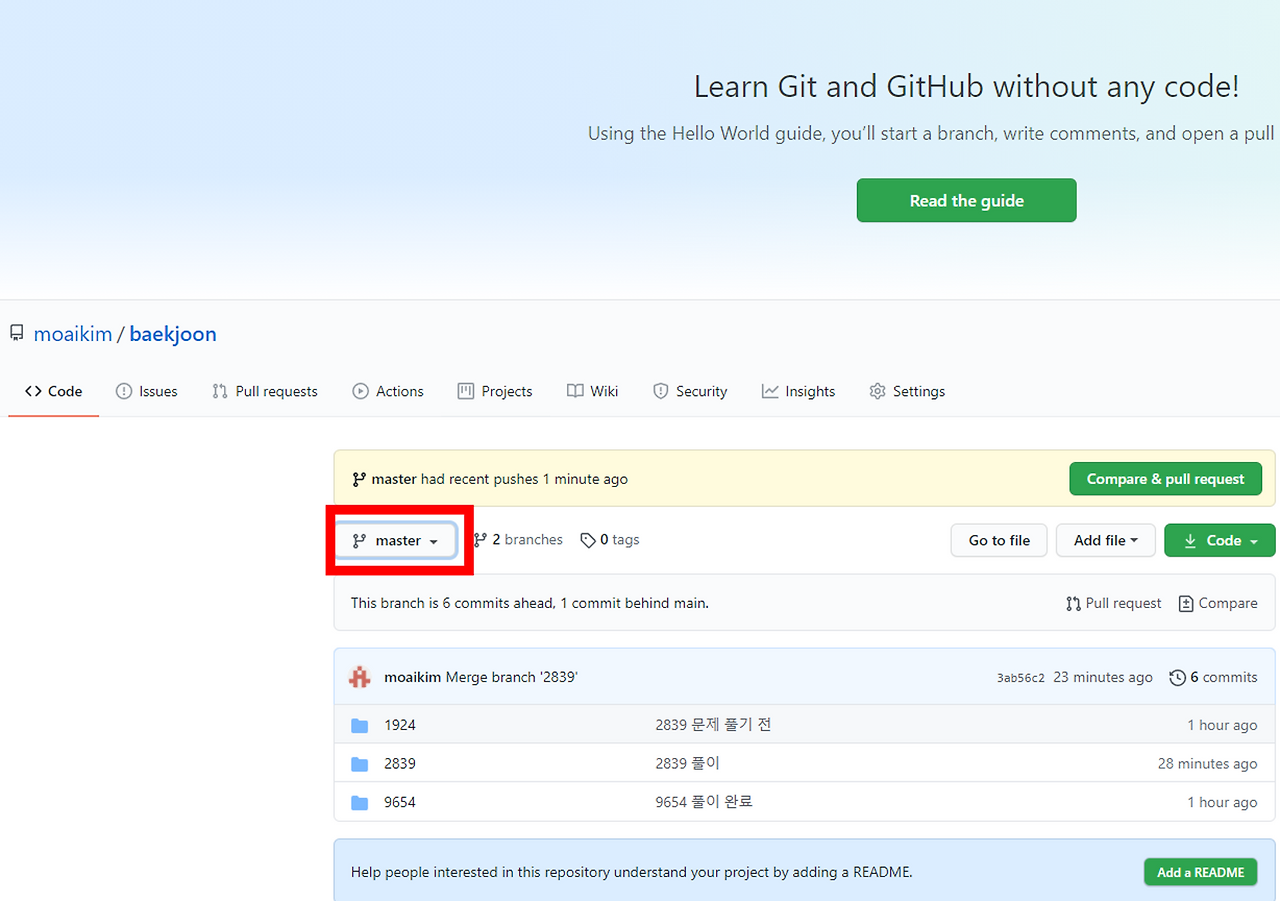Click the folder icon for 1924
The height and width of the screenshot is (901, 1280).
tap(360, 725)
